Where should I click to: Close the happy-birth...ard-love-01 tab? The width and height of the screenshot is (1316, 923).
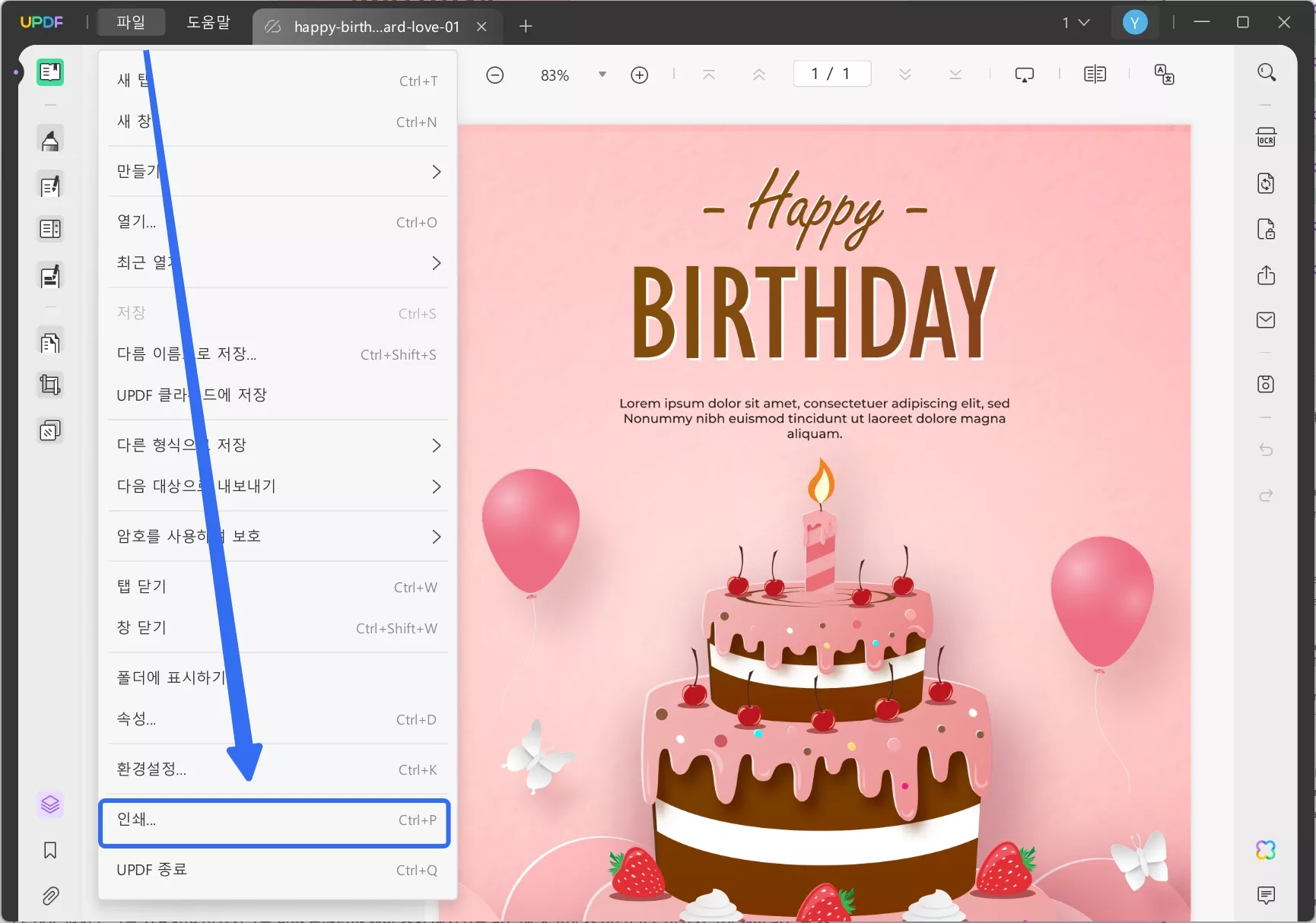pyautogui.click(x=482, y=27)
